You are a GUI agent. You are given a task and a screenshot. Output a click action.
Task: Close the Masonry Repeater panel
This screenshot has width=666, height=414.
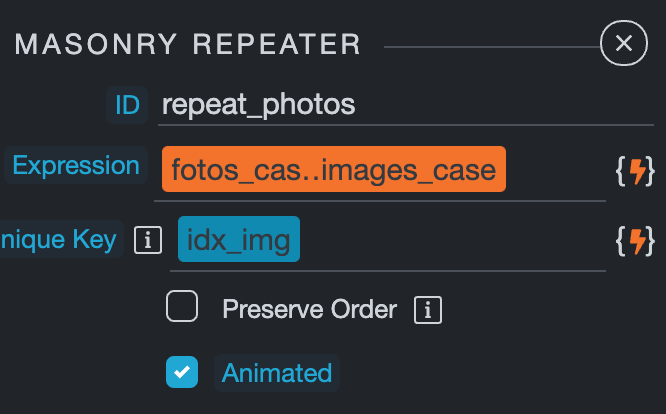pyautogui.click(x=624, y=43)
